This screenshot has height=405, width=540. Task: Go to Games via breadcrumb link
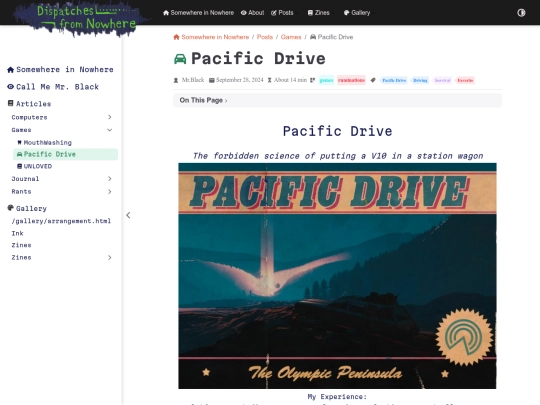(291, 37)
